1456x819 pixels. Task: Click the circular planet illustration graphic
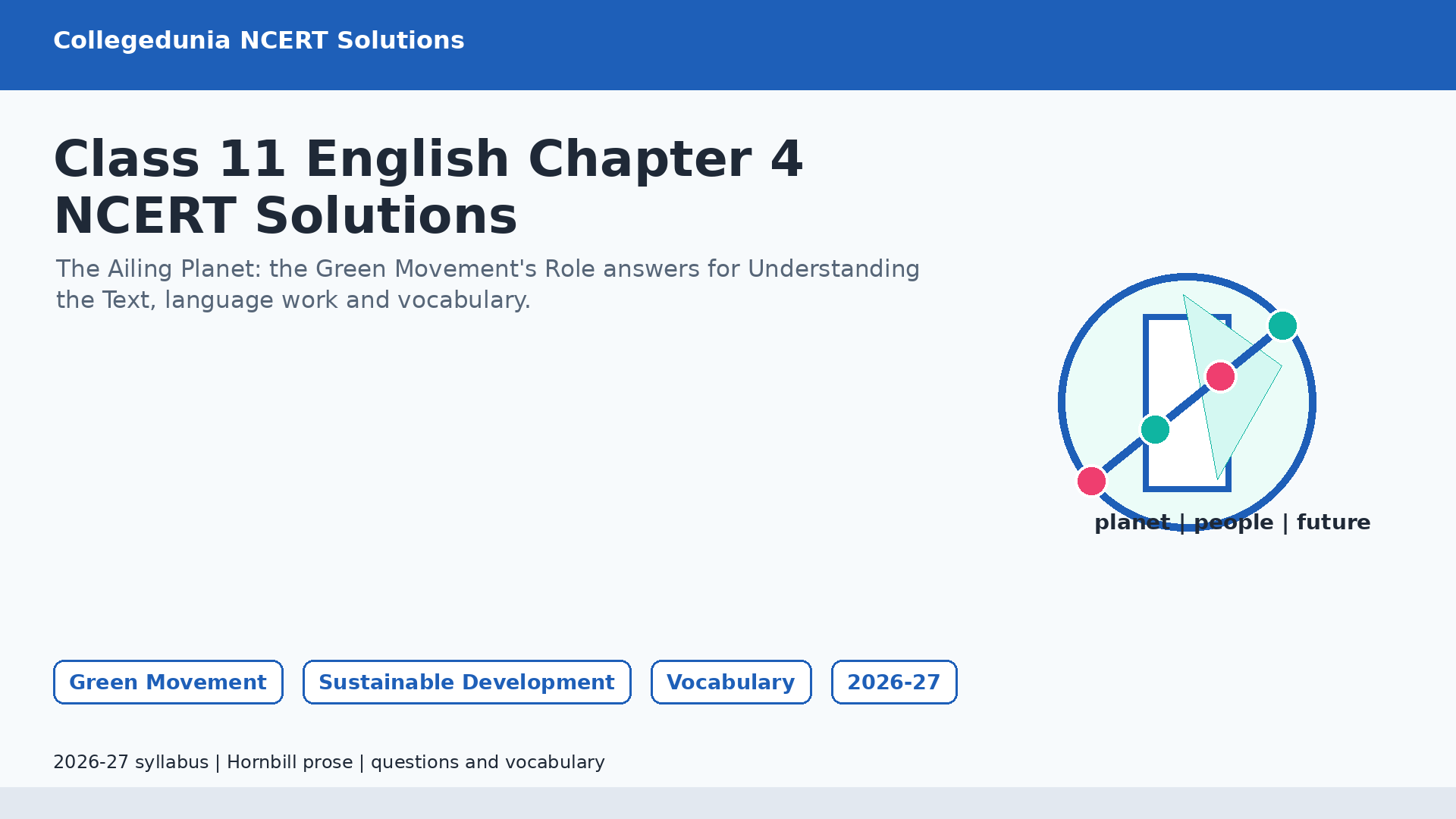(1187, 402)
